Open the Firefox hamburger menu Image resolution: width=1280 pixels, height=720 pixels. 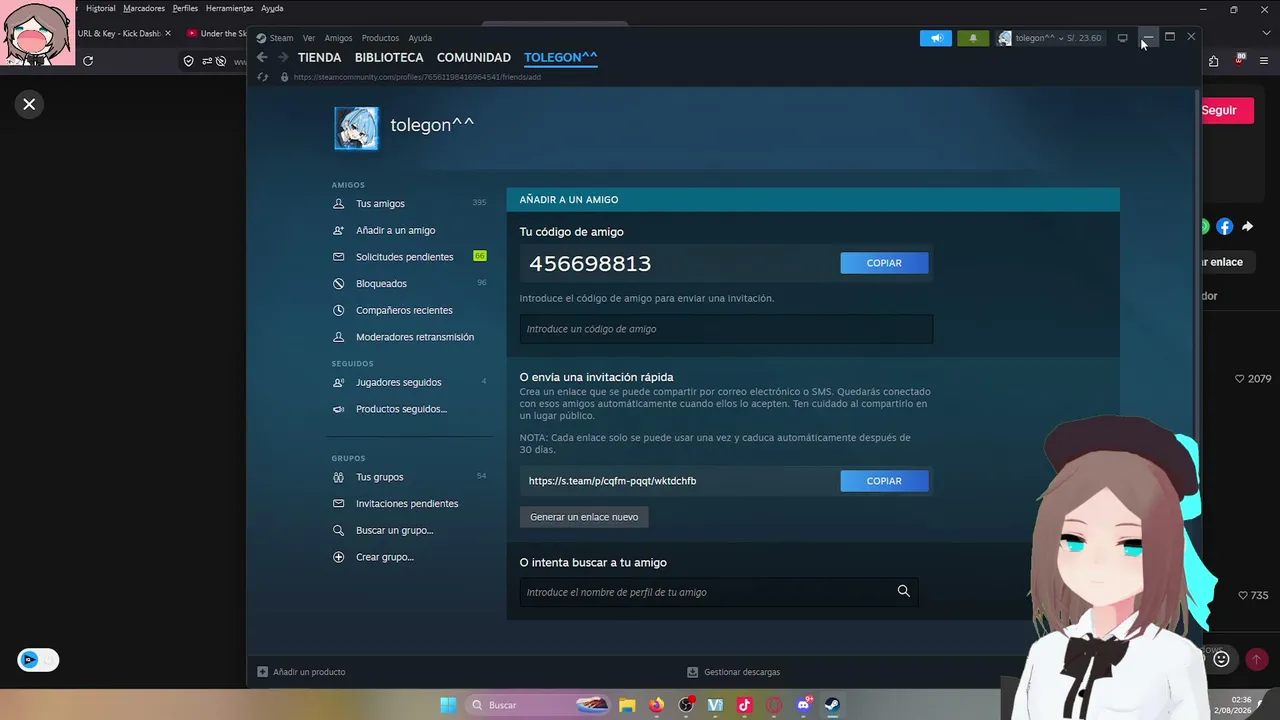pyautogui.click(x=1263, y=61)
